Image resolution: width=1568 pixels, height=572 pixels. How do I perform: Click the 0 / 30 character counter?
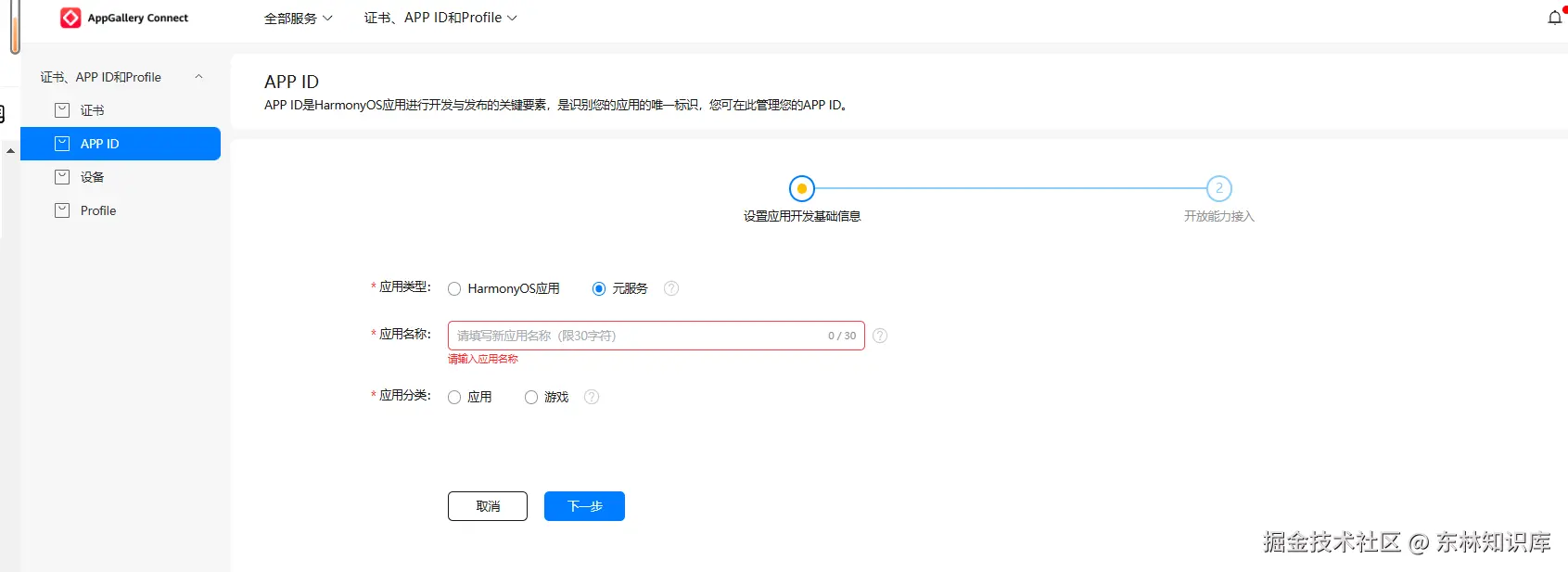click(x=842, y=336)
